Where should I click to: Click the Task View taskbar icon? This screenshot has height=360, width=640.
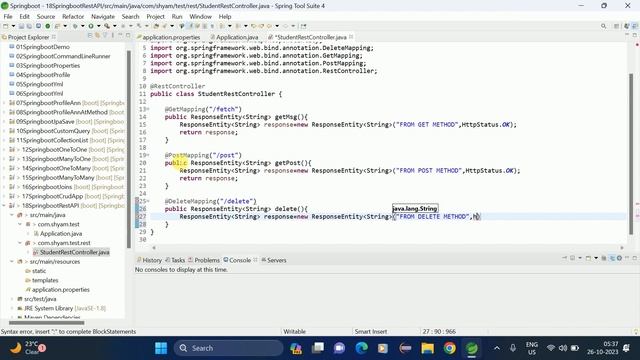click(x=318, y=348)
